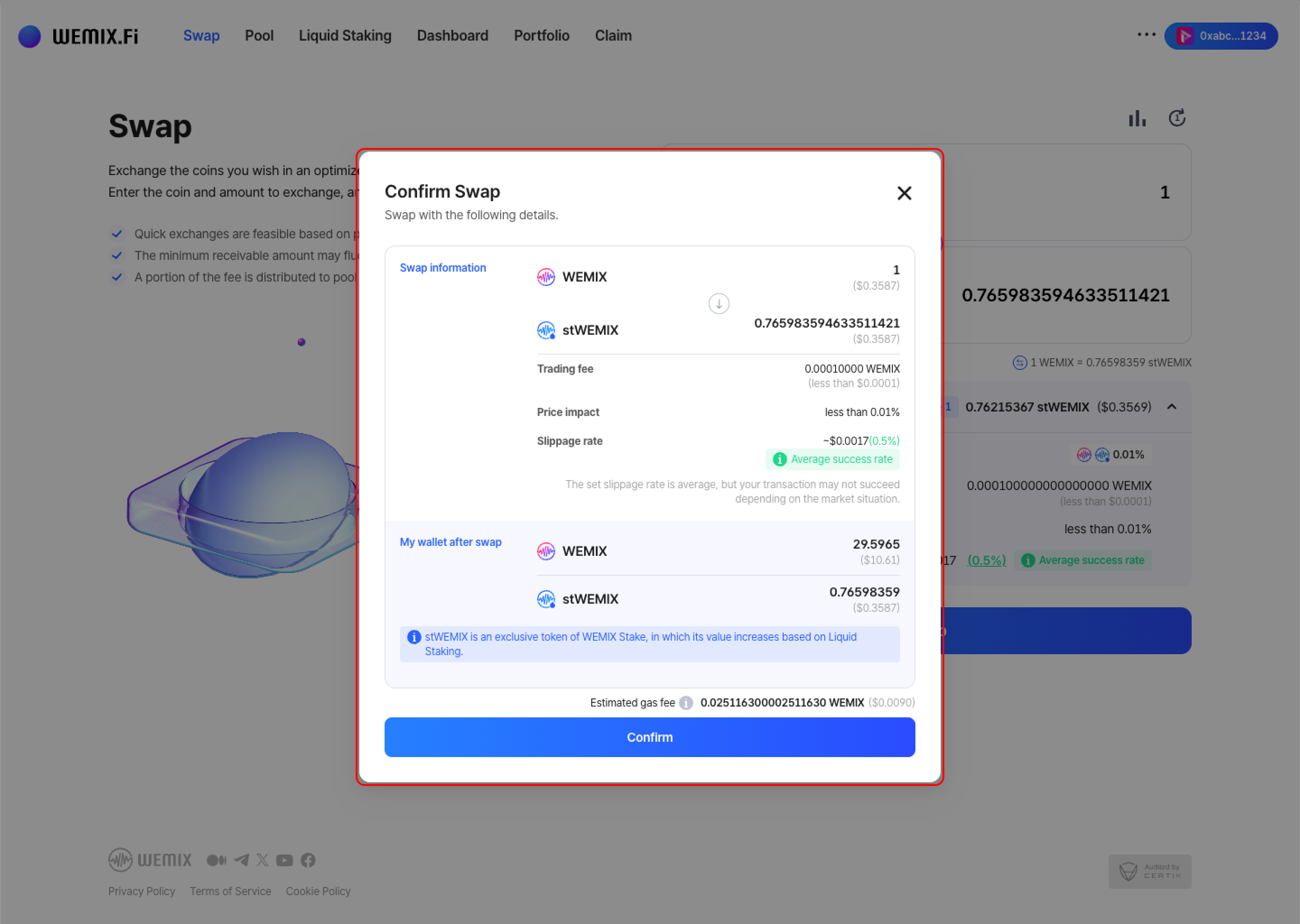Screen dimensions: 1300x924
Task: Open the Privacy Policy link
Action: (142, 891)
